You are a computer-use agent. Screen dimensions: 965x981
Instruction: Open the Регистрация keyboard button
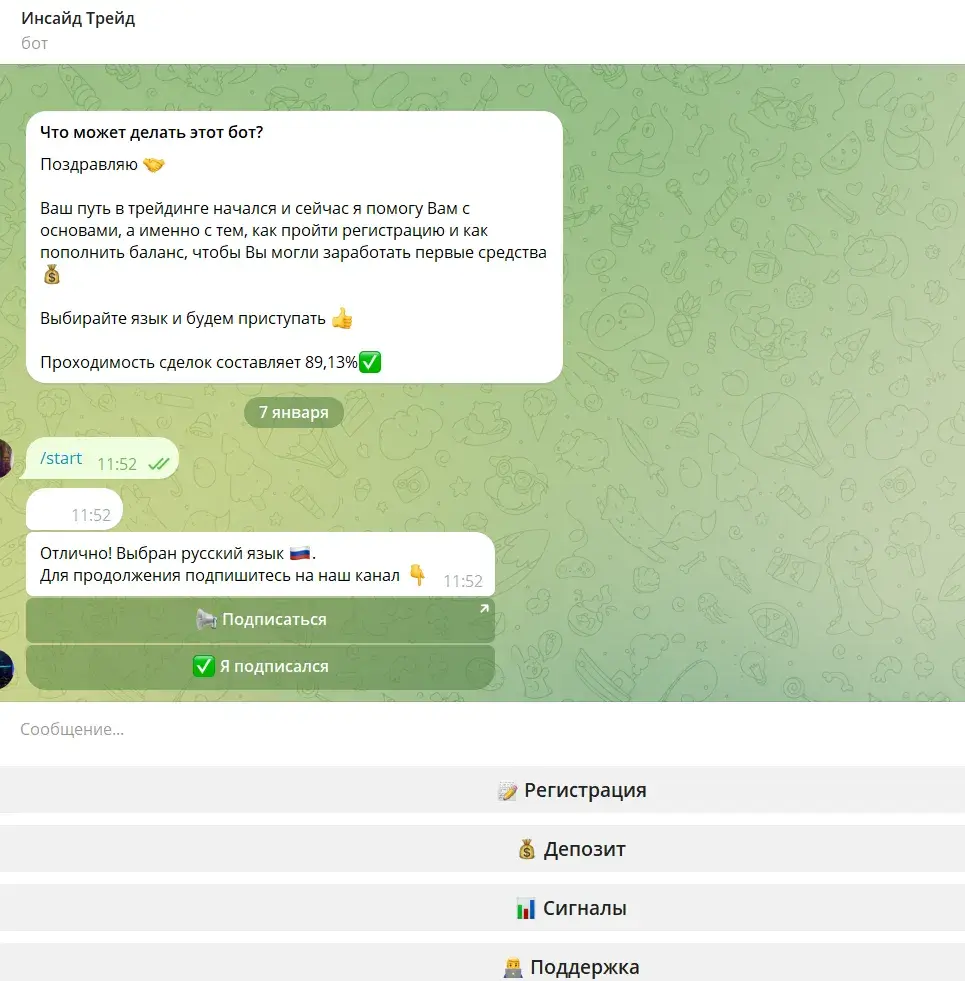[x=482, y=790]
